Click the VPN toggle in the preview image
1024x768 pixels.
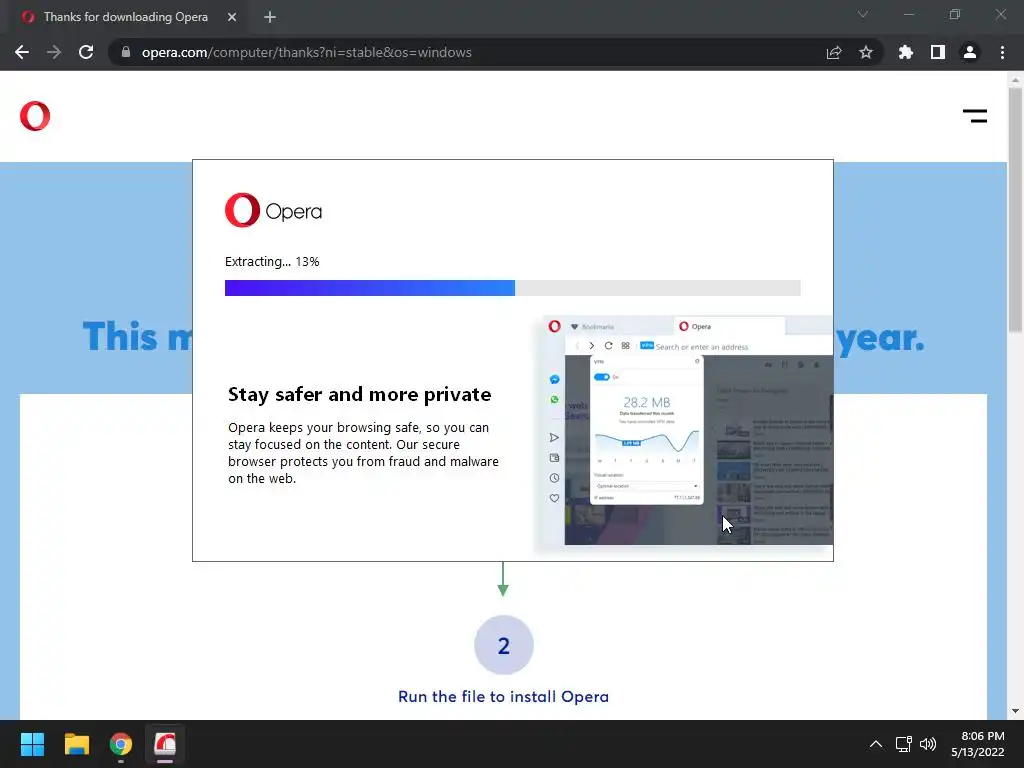601,377
